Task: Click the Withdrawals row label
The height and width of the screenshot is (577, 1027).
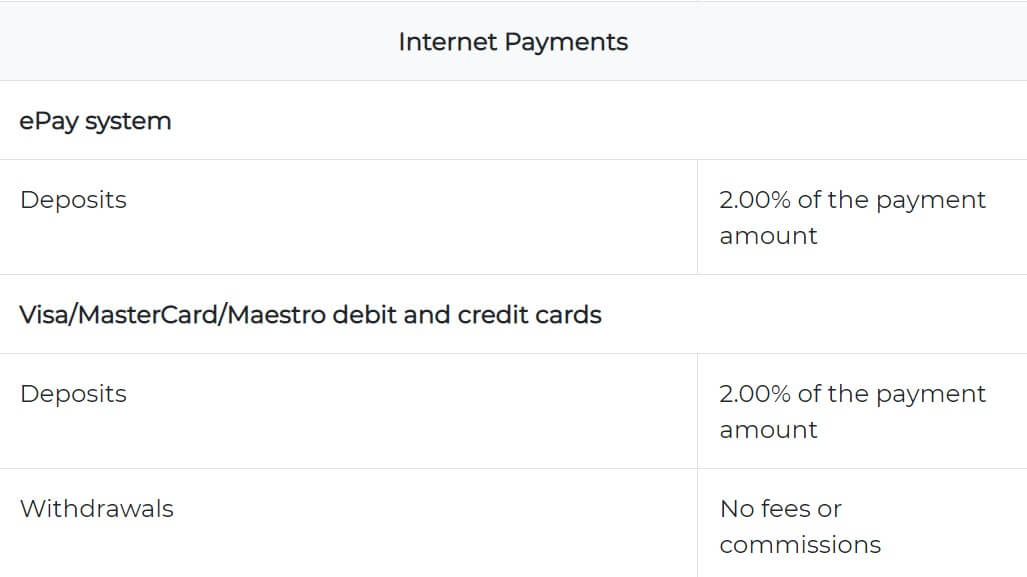Action: (x=97, y=509)
